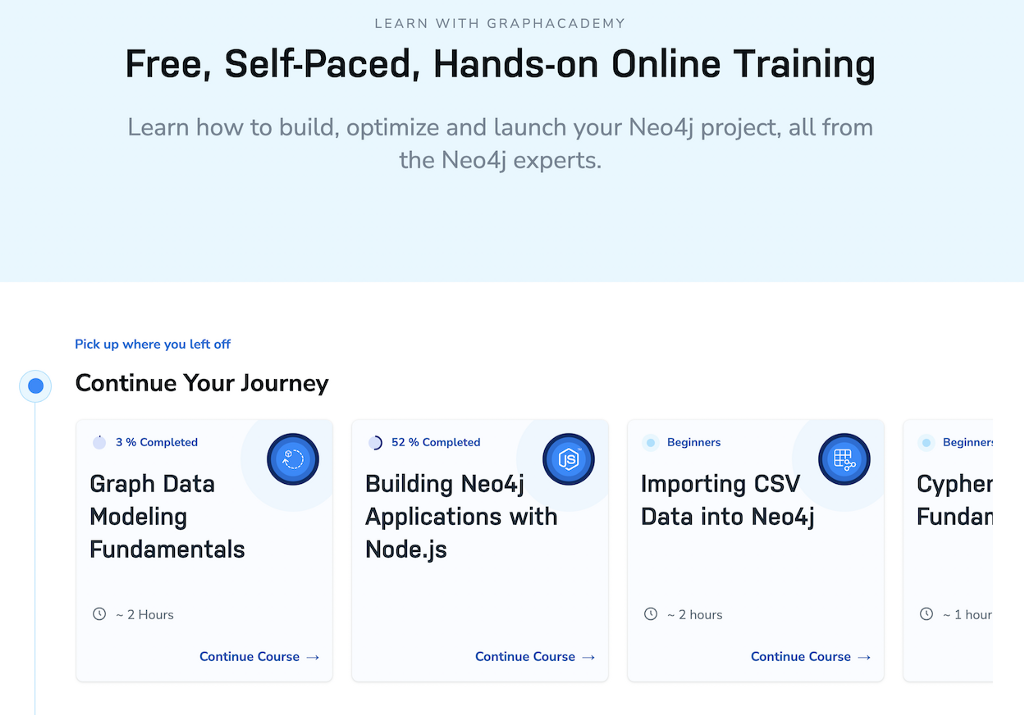Open Importing CSV Data into Neo4j title
Image resolution: width=1024 pixels, height=715 pixels.
728,500
